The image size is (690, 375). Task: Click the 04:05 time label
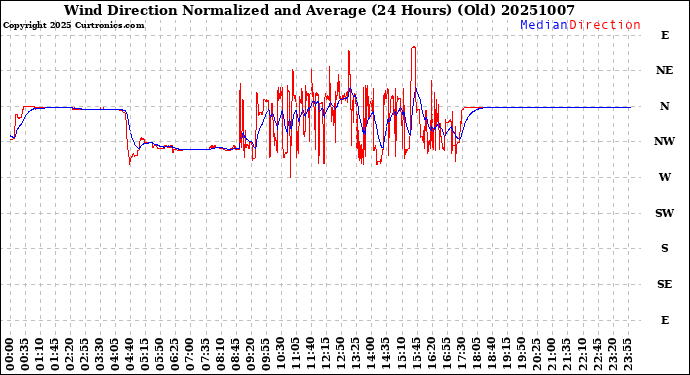click(115, 354)
